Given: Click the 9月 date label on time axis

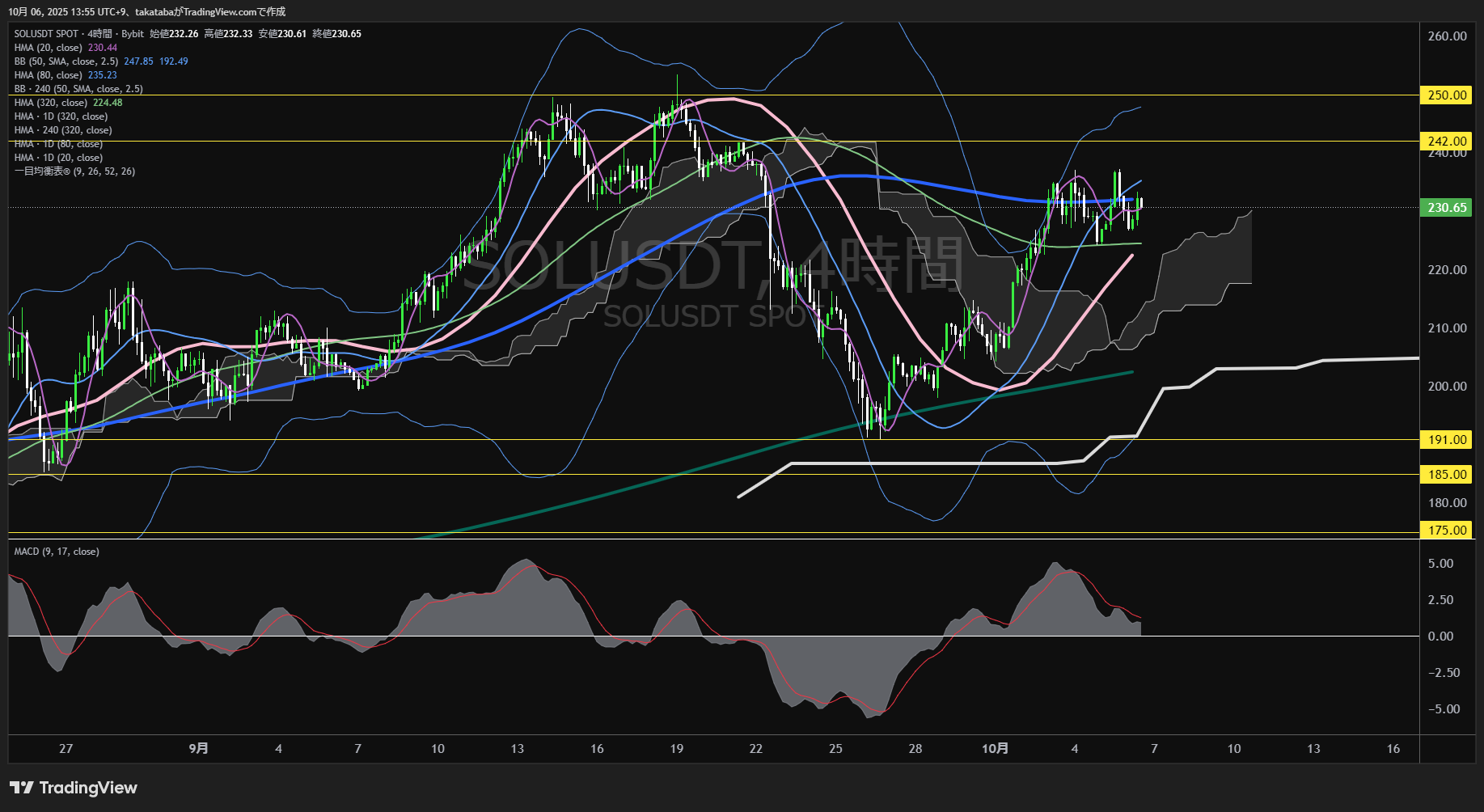Looking at the screenshot, I should pos(198,749).
